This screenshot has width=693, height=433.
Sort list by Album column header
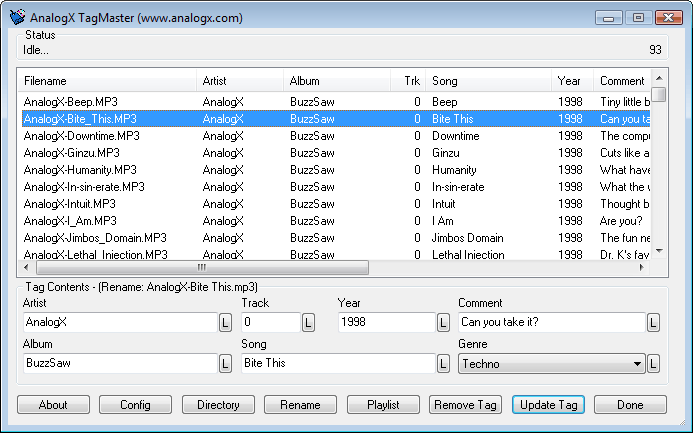337,81
